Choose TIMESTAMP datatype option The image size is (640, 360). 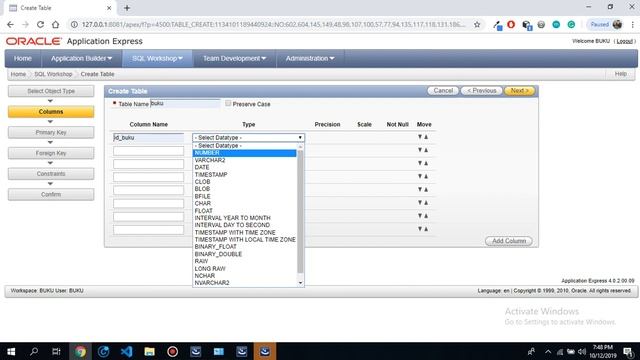coord(244,174)
